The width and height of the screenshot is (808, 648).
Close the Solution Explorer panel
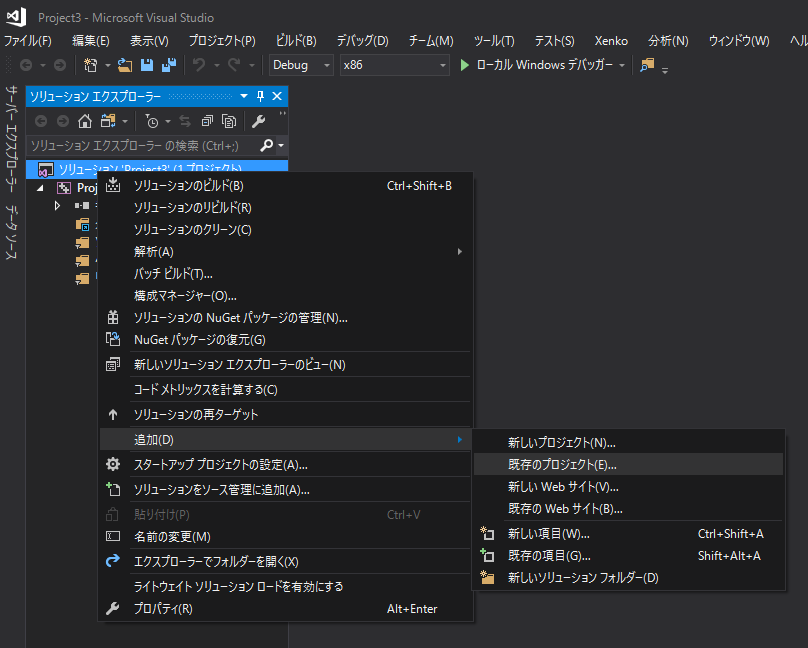[x=277, y=96]
